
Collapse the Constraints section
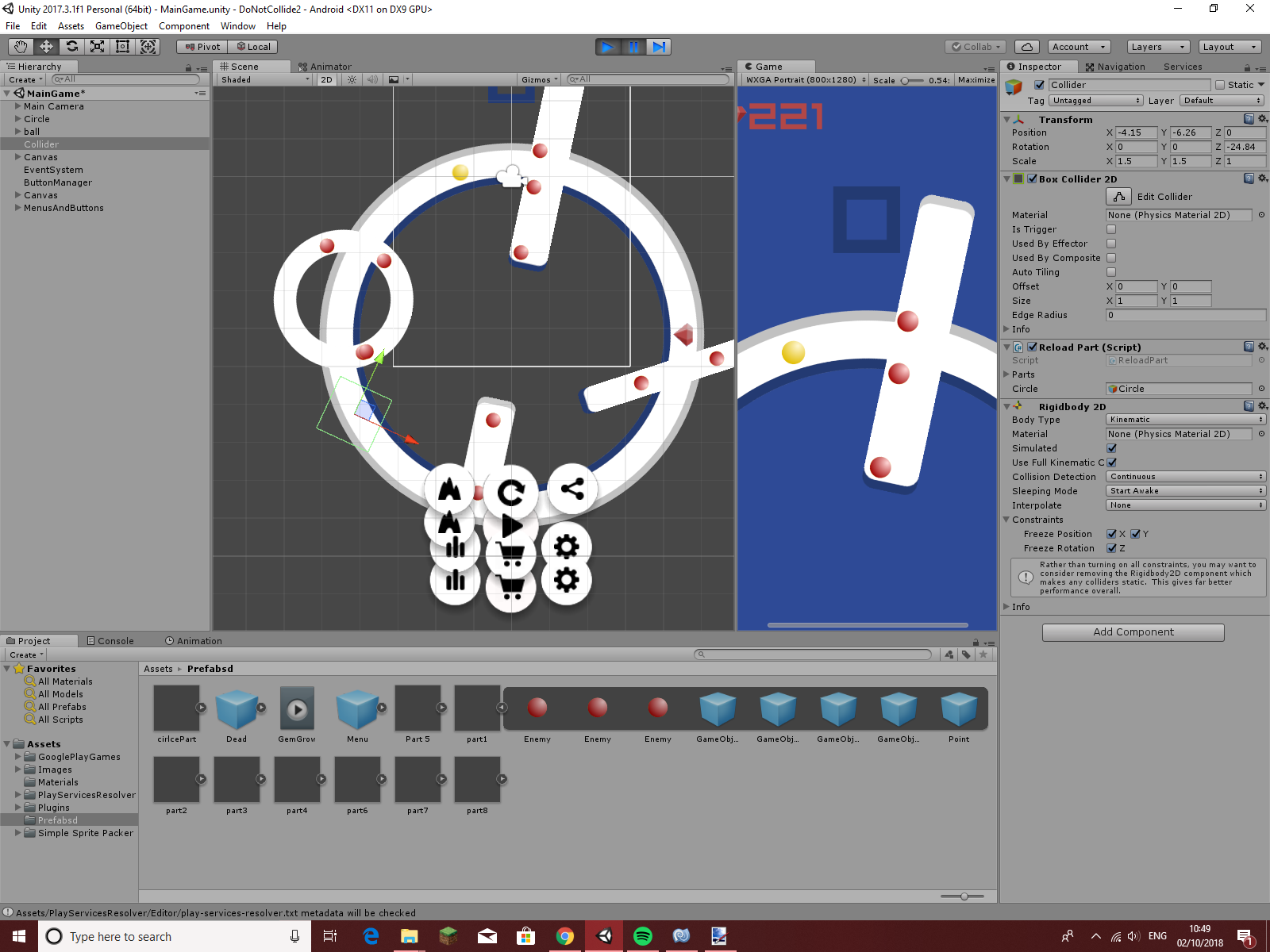pos(1006,520)
